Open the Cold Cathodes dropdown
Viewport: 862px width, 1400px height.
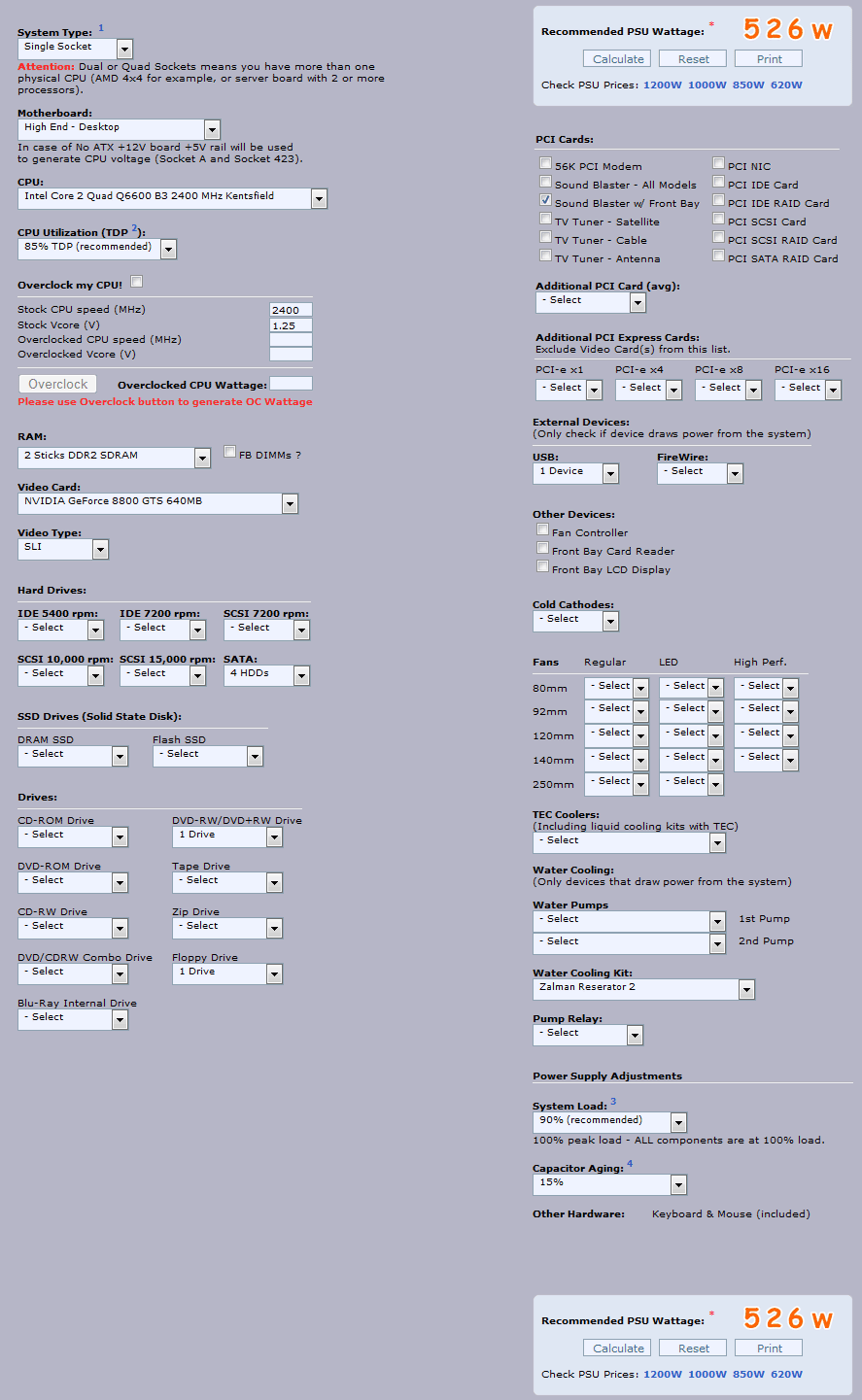[575, 621]
